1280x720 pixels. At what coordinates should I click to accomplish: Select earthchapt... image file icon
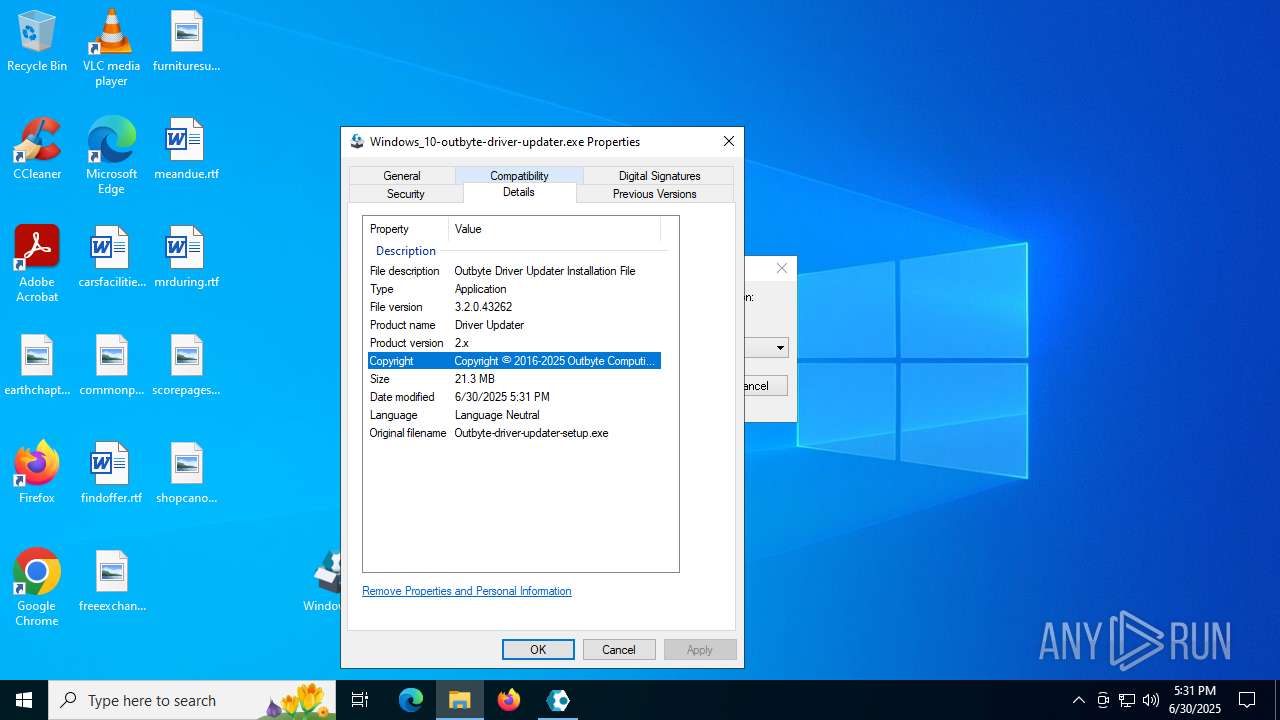point(37,366)
